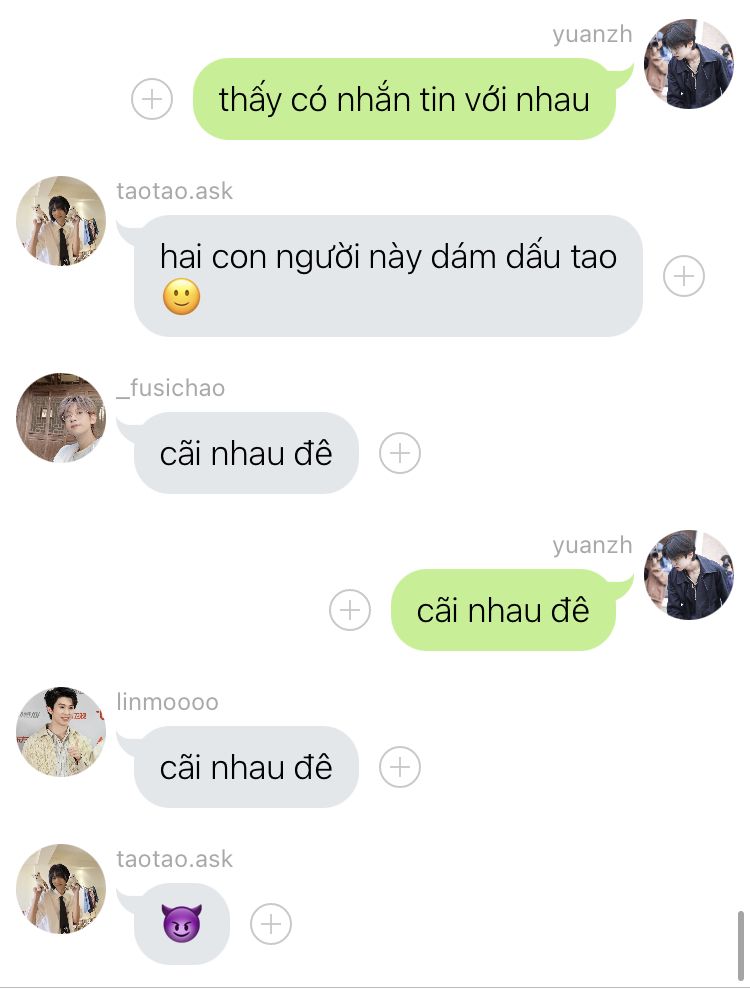750x990 pixels.
Task: Open yuanzh's top avatar photo
Action: [x=689, y=64]
